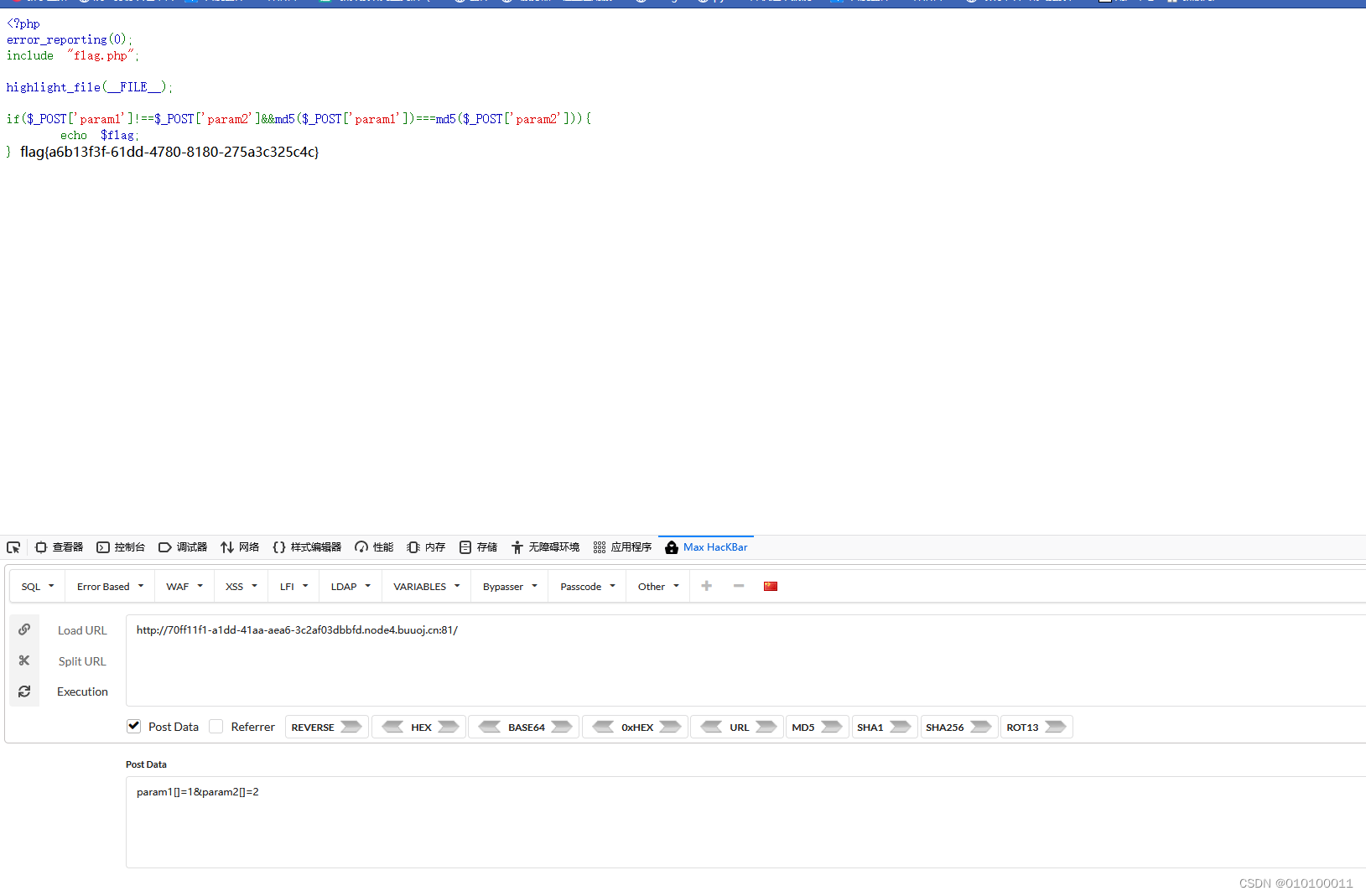Select the Network (网络) panel icon
Screen dimensions: 1366x896
[240, 547]
